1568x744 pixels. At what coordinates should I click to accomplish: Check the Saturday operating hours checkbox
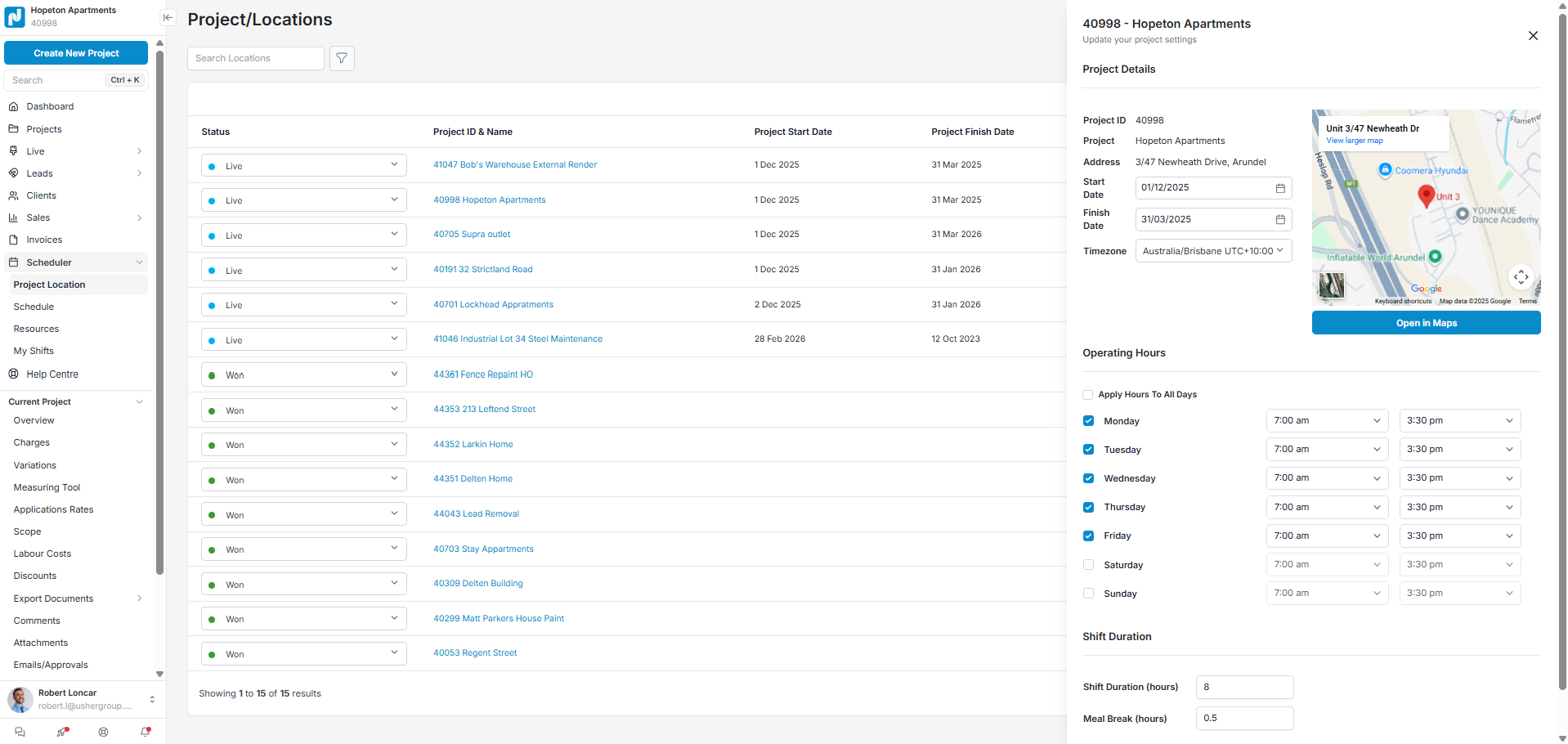point(1088,565)
